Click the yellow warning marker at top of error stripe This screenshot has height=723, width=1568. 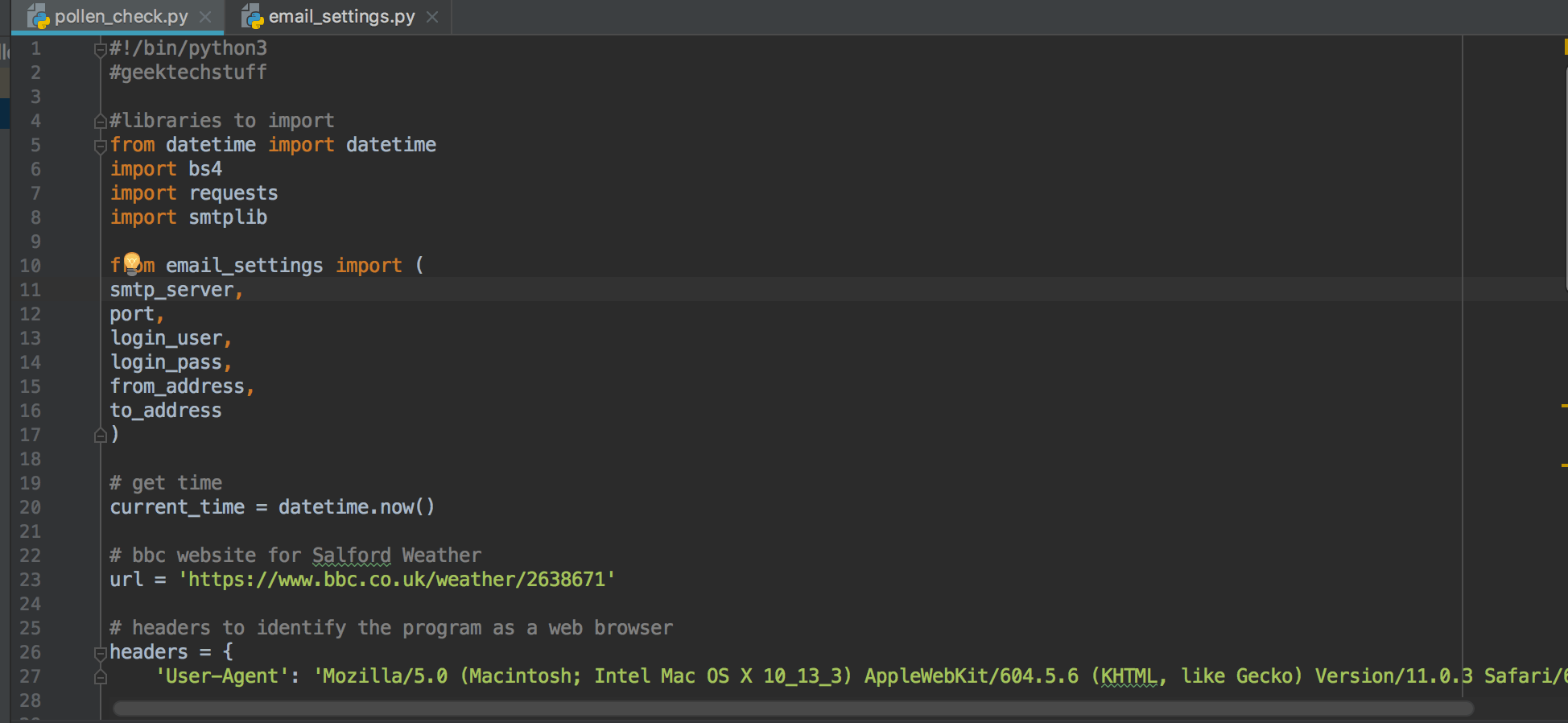tap(1566, 48)
